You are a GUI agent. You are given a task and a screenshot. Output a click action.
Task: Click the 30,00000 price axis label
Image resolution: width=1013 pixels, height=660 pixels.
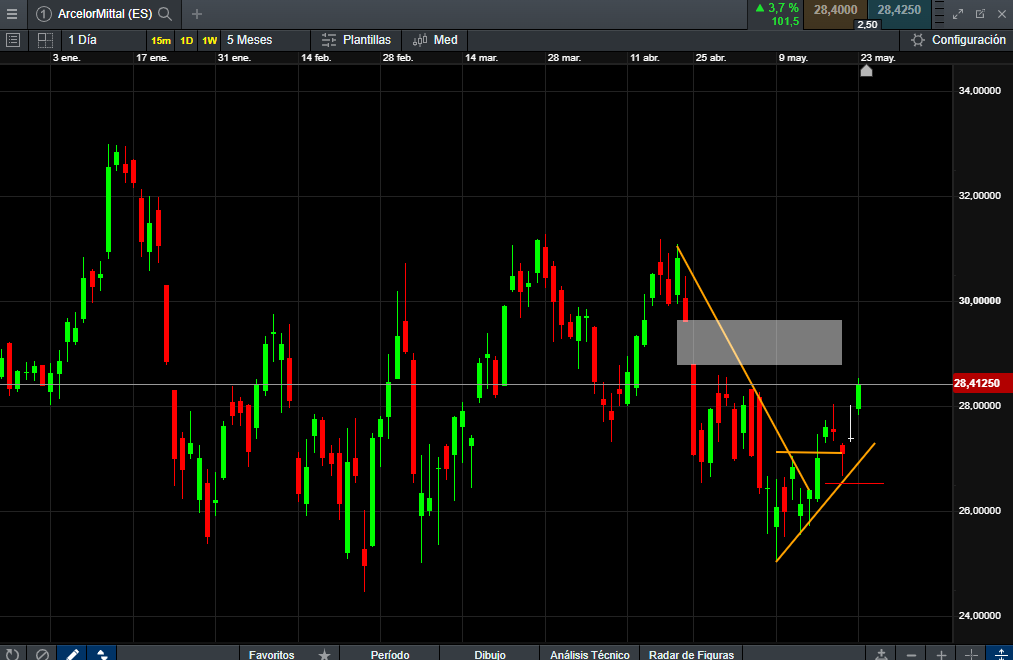[979, 301]
